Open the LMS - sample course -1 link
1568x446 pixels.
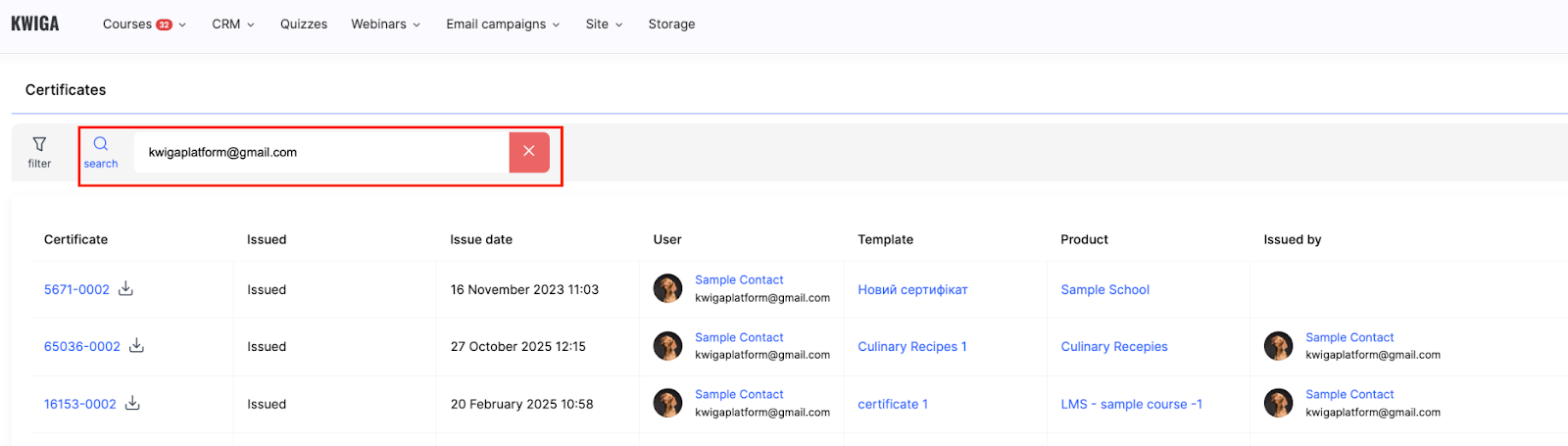click(1131, 404)
